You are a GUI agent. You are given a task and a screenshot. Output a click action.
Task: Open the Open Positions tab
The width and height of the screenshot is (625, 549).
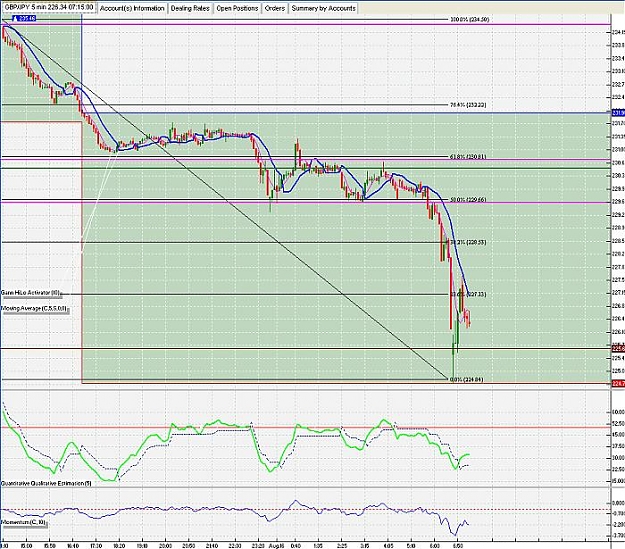pyautogui.click(x=237, y=8)
